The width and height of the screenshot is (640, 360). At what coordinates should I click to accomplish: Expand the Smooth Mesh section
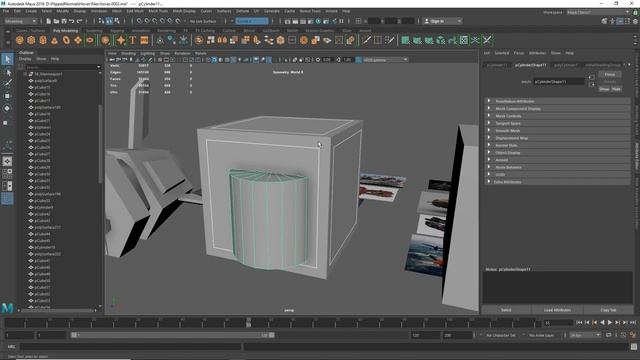click(558, 131)
